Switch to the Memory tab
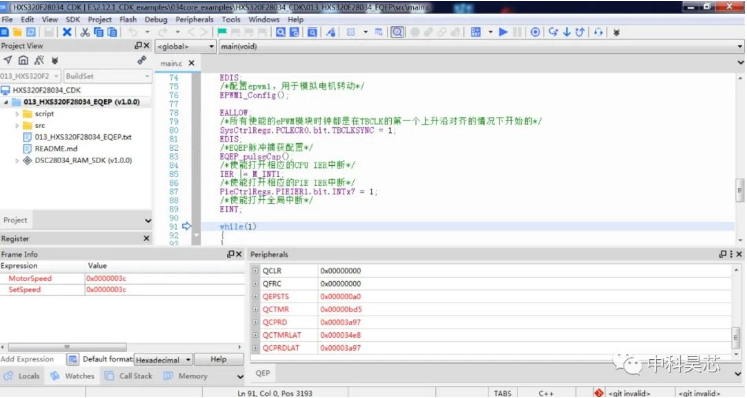This screenshot has height=398, width=747. [186, 376]
